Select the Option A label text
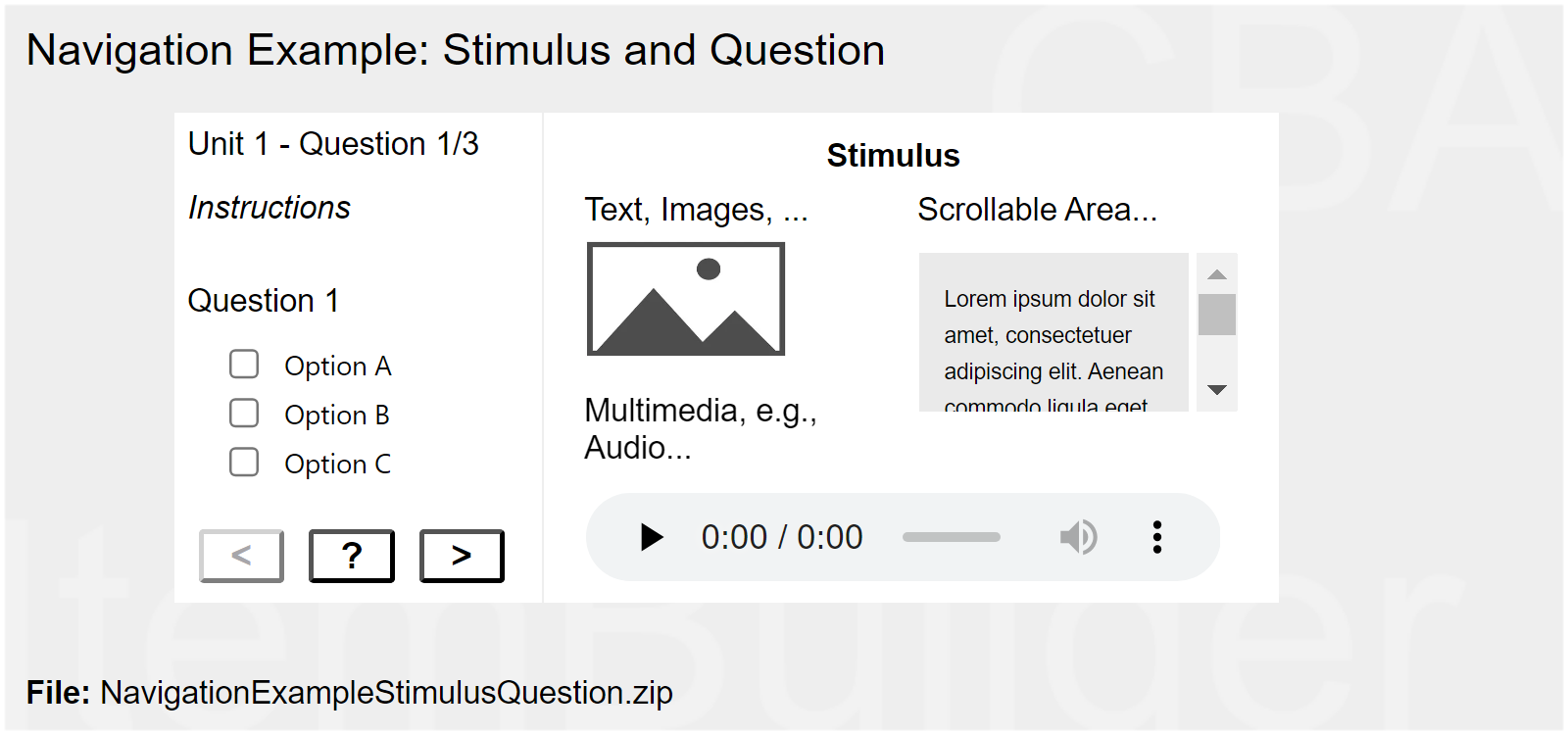1568x735 pixels. (x=337, y=367)
